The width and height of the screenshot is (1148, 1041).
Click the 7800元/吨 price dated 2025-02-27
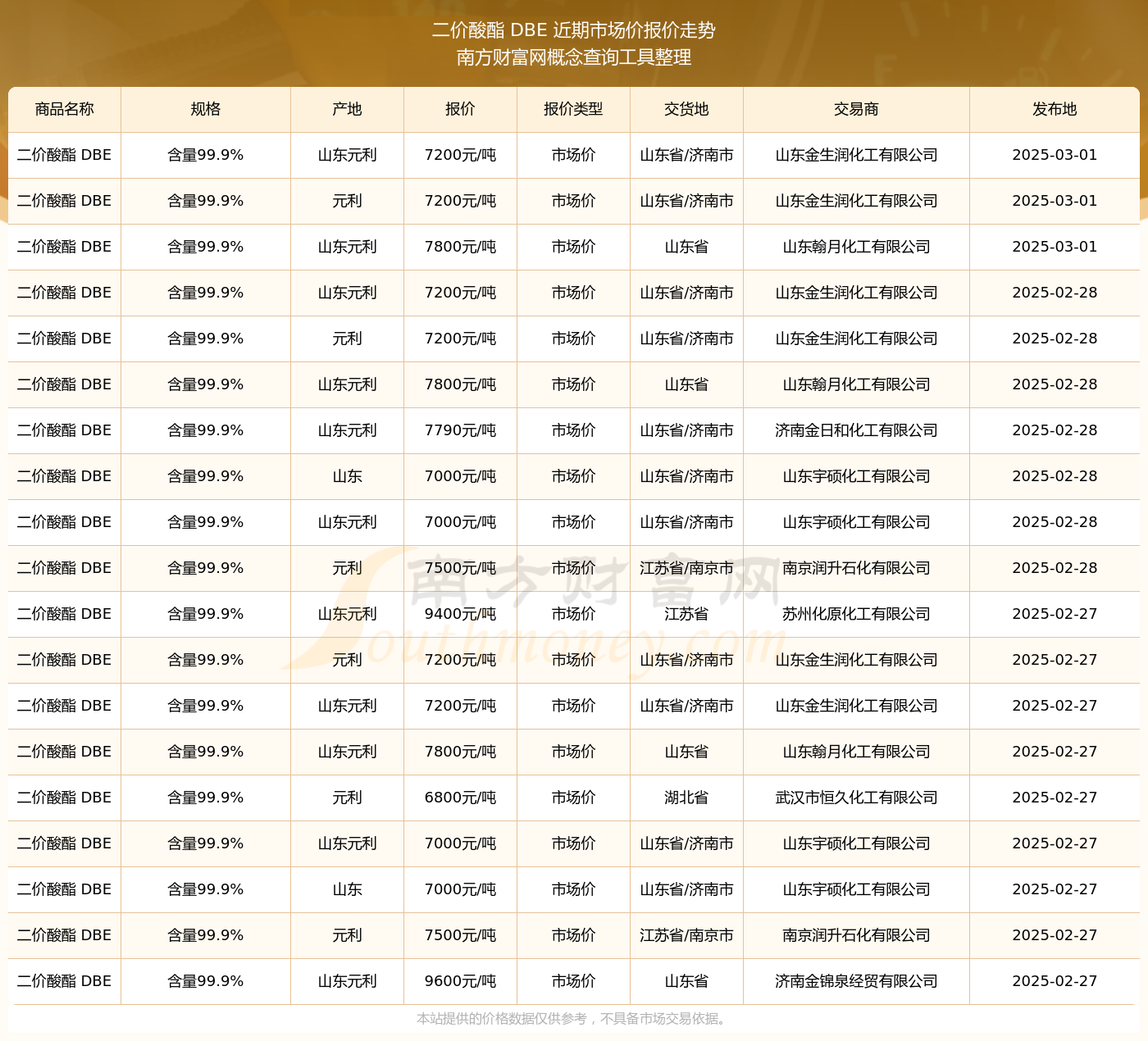pos(460,752)
